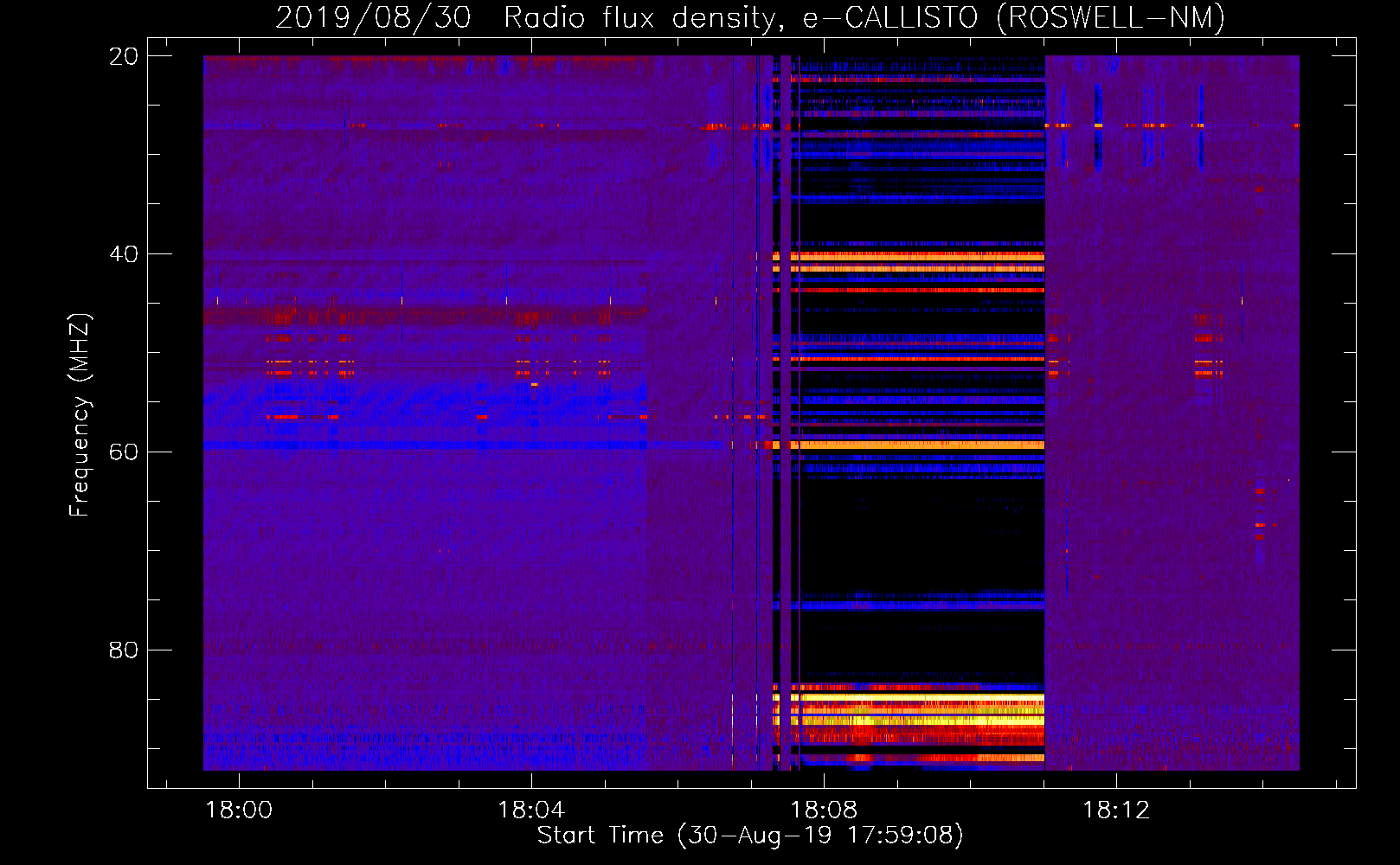The height and width of the screenshot is (865, 1400).
Task: Click the 20 frequency tick label
Action: [123, 56]
